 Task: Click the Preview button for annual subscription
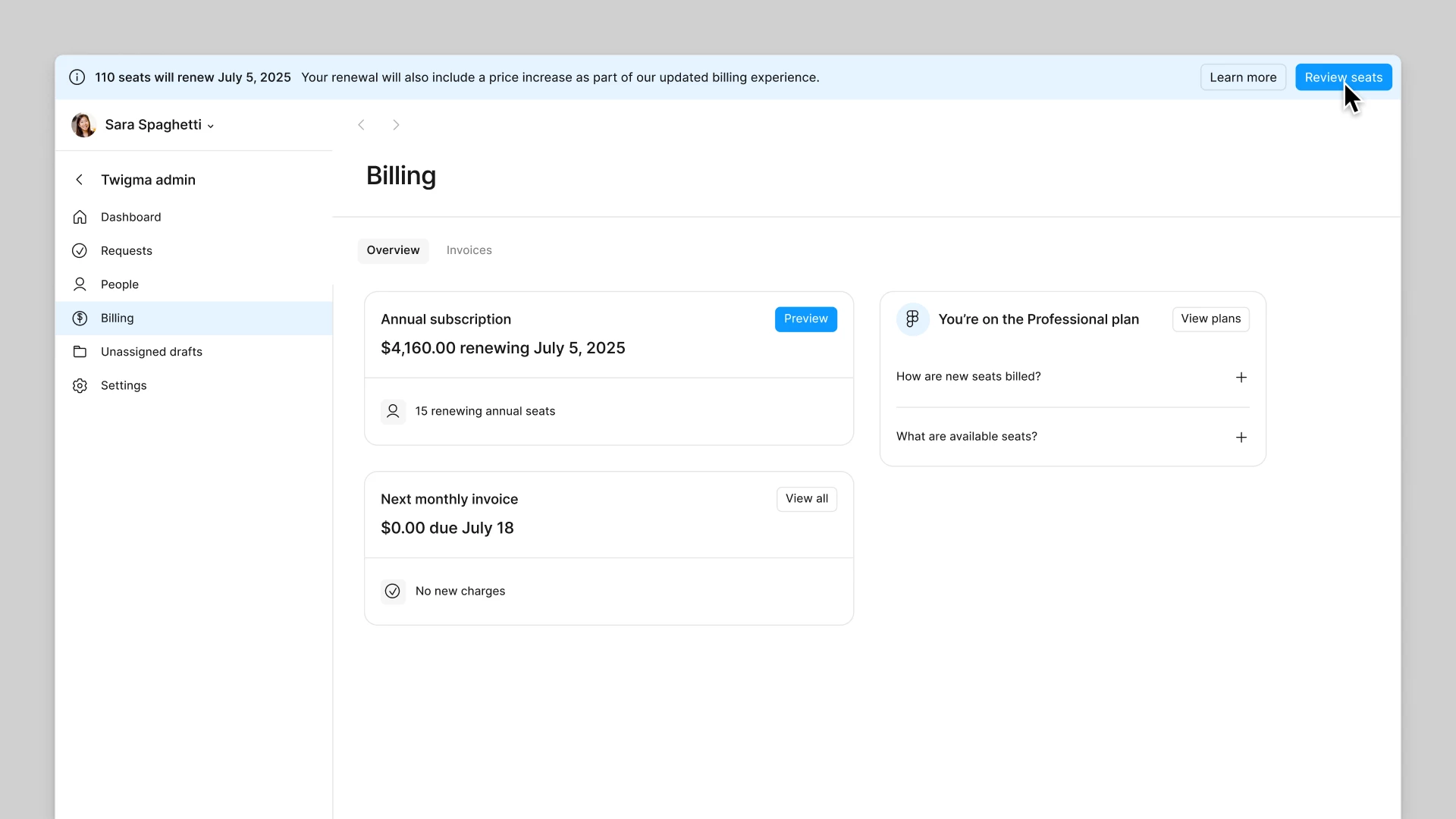click(805, 319)
